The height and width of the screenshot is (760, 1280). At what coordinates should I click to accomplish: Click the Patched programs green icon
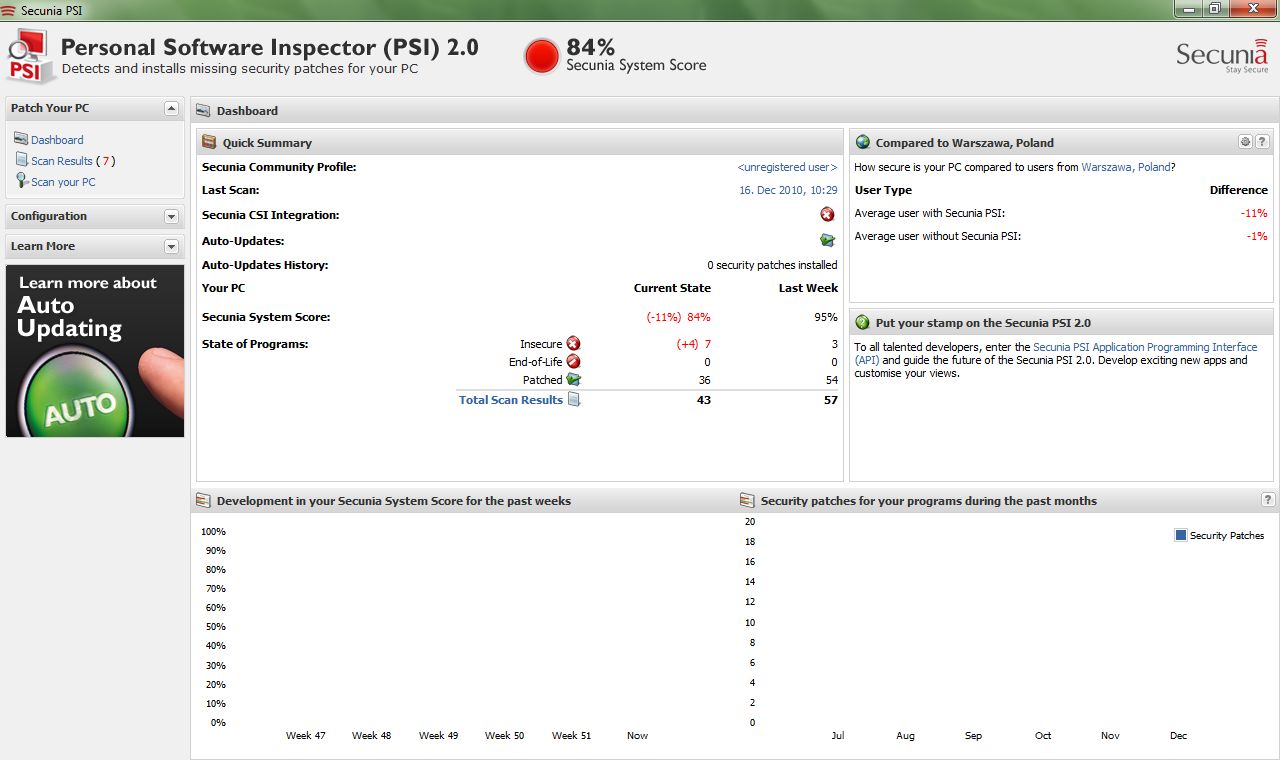[x=573, y=379]
